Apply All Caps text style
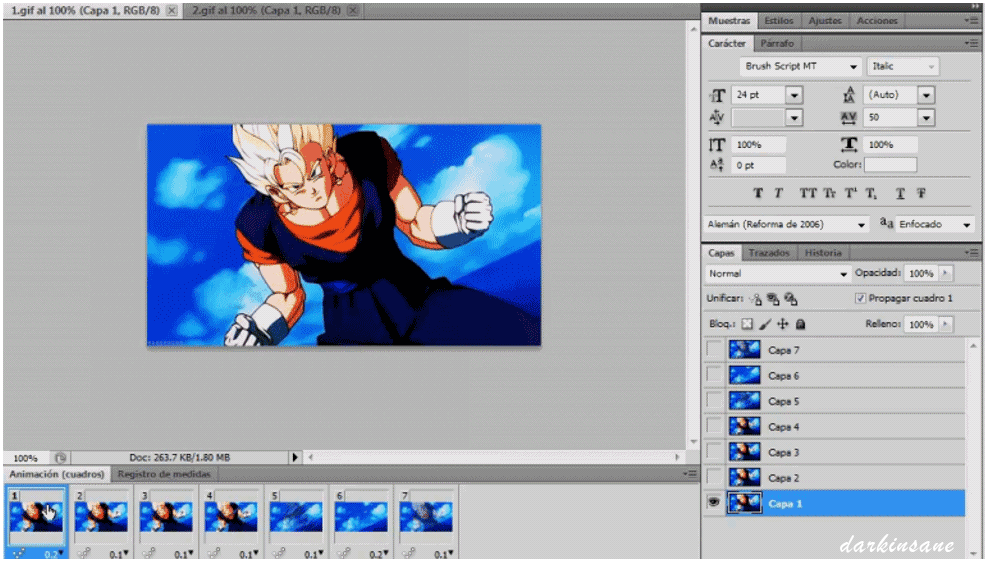The height and width of the screenshot is (562, 988). [x=808, y=193]
